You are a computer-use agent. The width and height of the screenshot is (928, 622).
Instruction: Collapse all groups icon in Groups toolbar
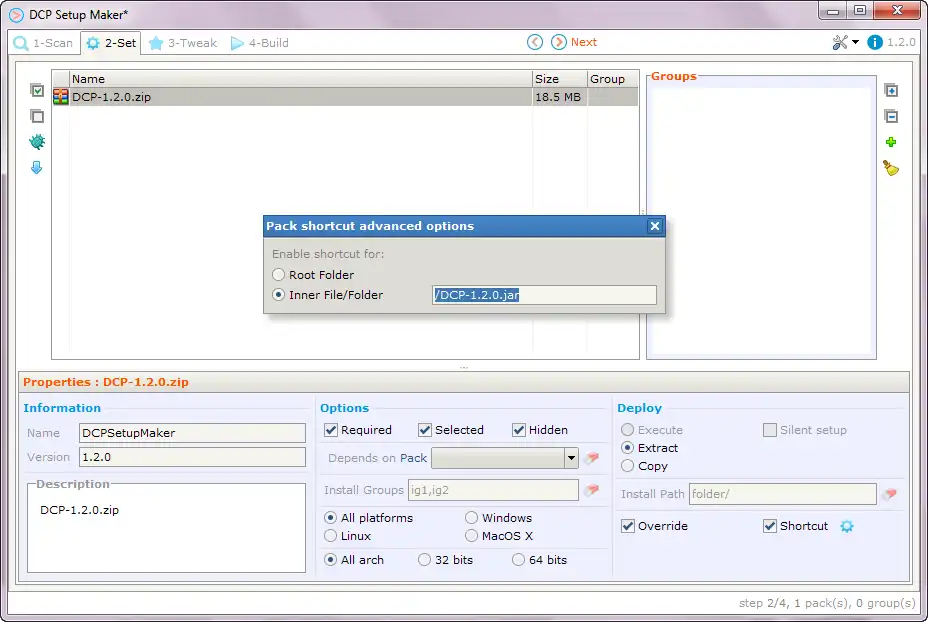(891, 117)
